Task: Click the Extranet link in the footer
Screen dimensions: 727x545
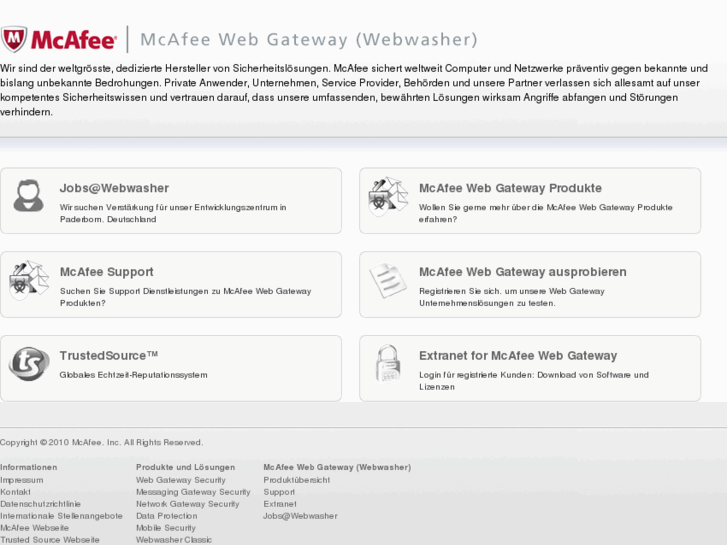Action: (x=280, y=504)
